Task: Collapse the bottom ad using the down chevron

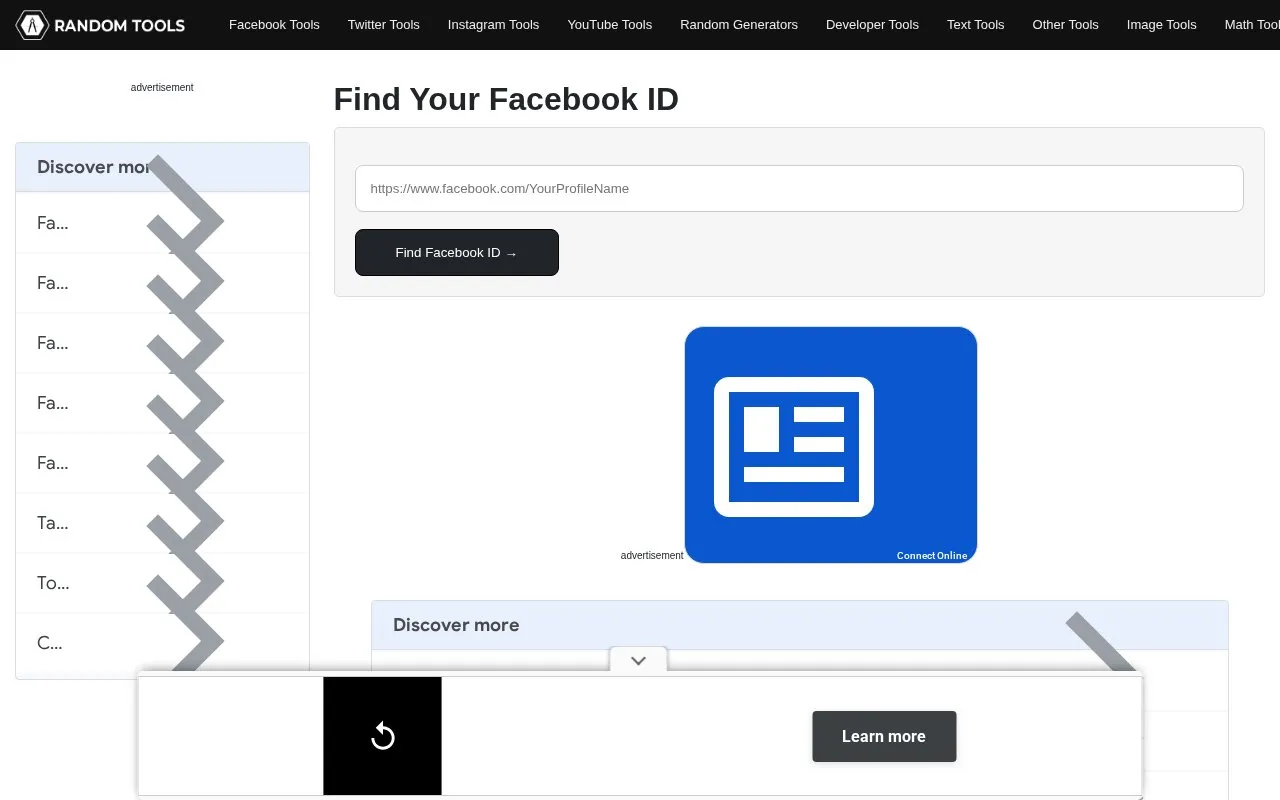Action: click(638, 660)
